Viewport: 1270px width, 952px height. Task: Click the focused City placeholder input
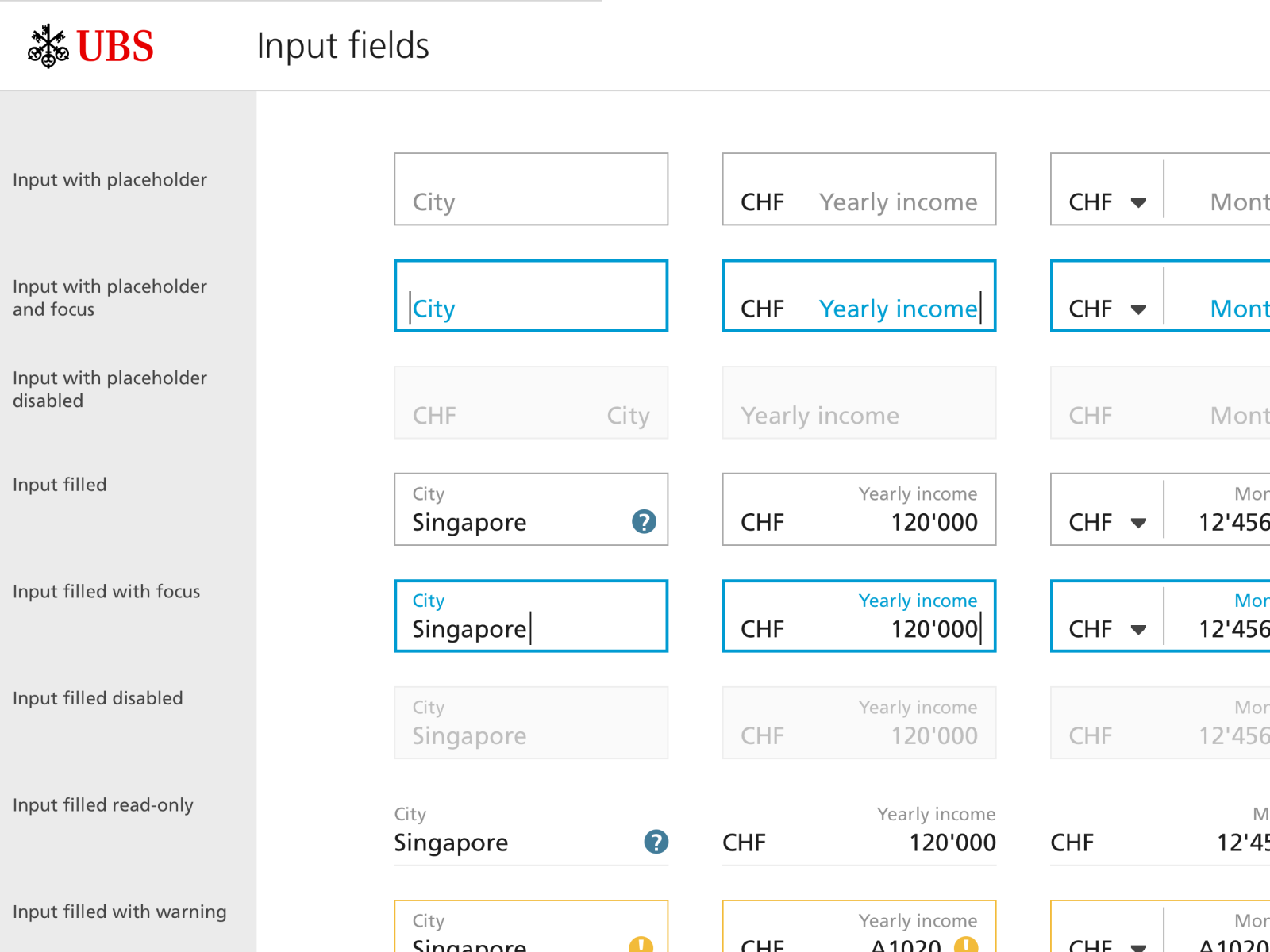(x=531, y=296)
